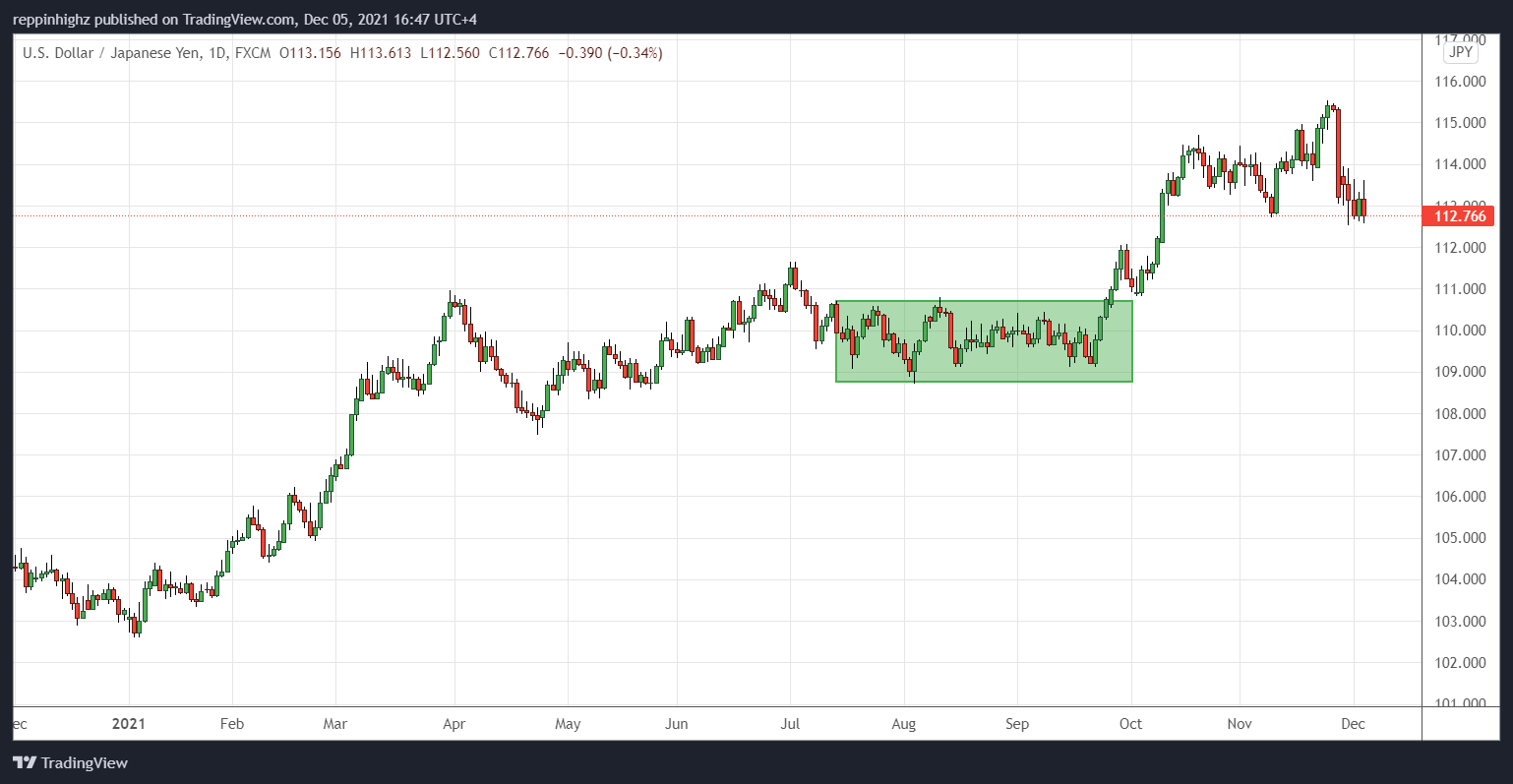Image resolution: width=1513 pixels, height=784 pixels.
Task: Click the Jul label on time axis
Action: coord(790,724)
